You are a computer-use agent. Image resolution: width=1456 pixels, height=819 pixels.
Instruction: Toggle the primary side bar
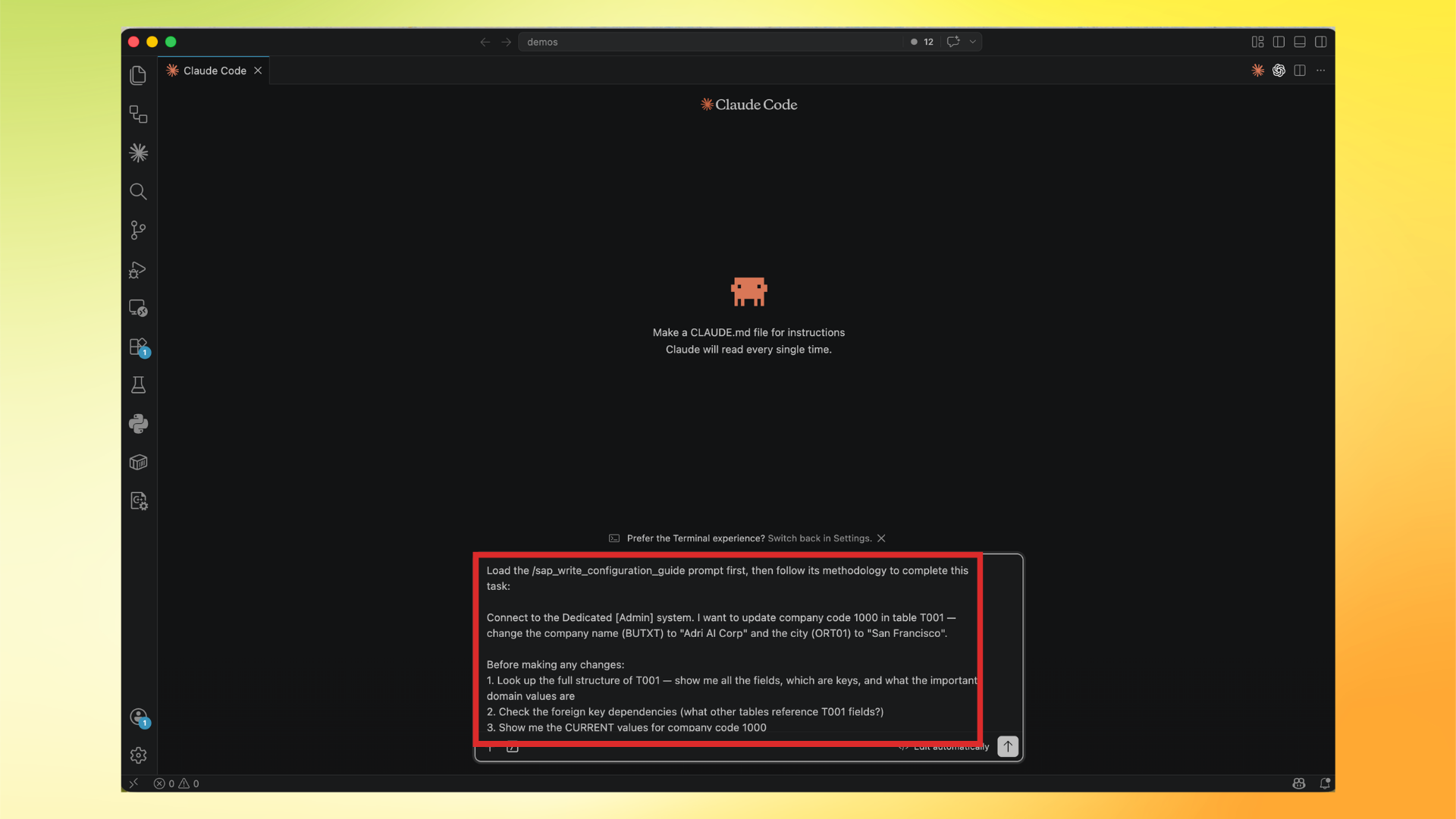tap(1279, 42)
